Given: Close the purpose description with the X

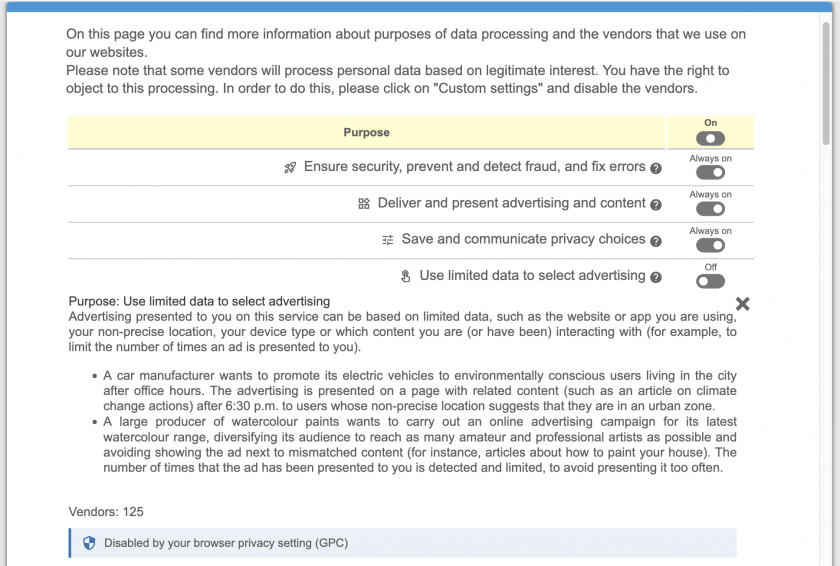Looking at the screenshot, I should 742,304.
